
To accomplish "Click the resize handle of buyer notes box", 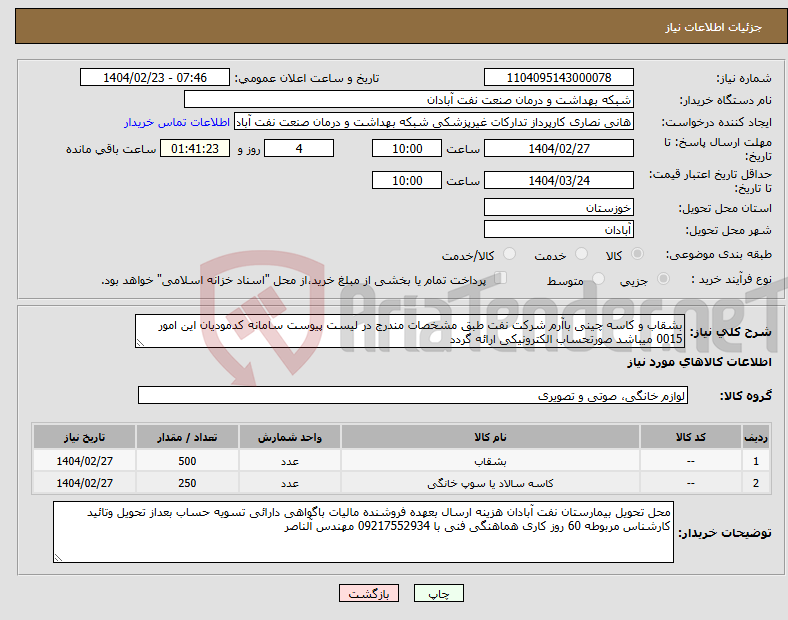I will pyautogui.click(x=58, y=557).
